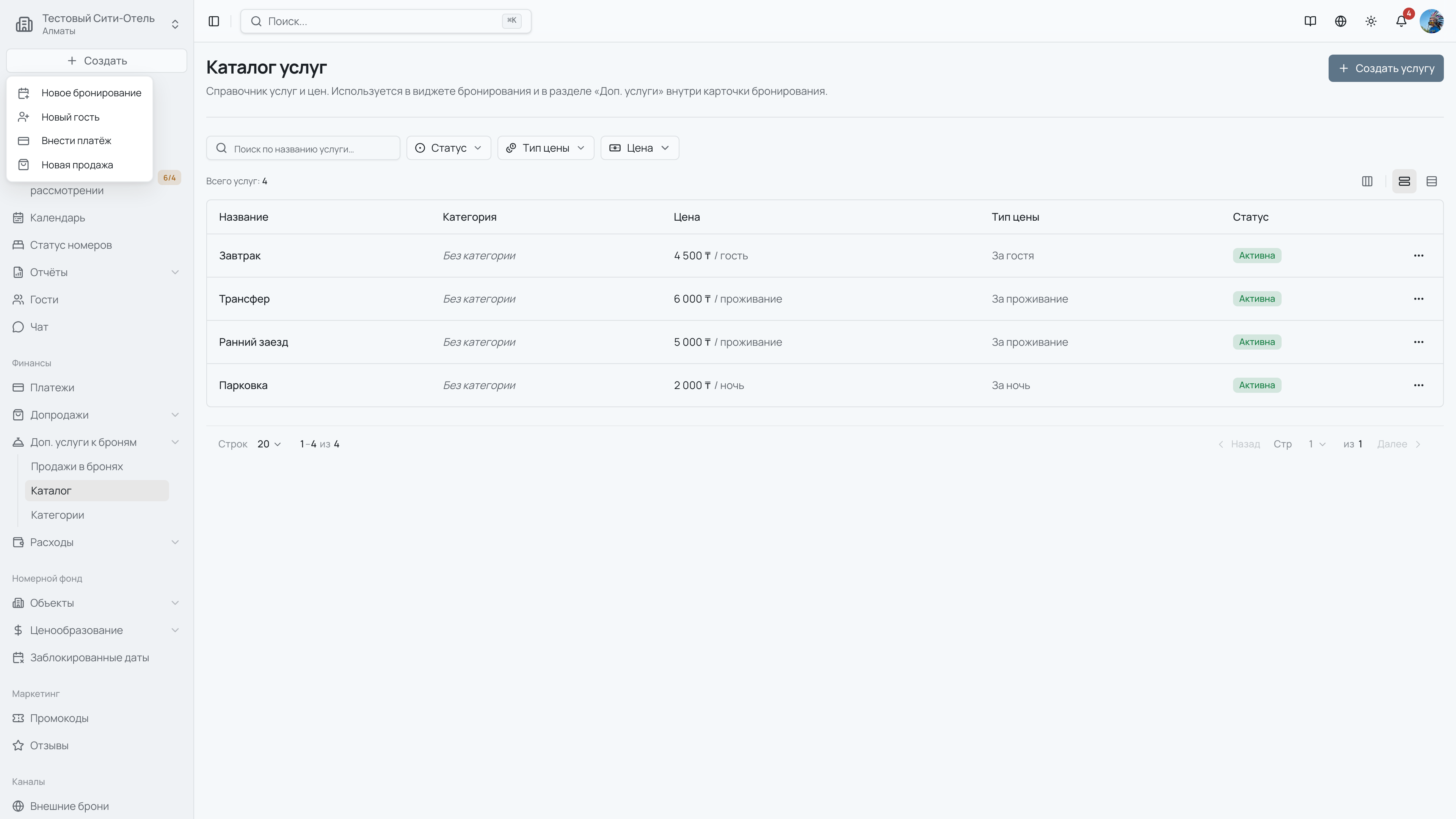
Task: Expand the Расходы section
Action: point(96,543)
